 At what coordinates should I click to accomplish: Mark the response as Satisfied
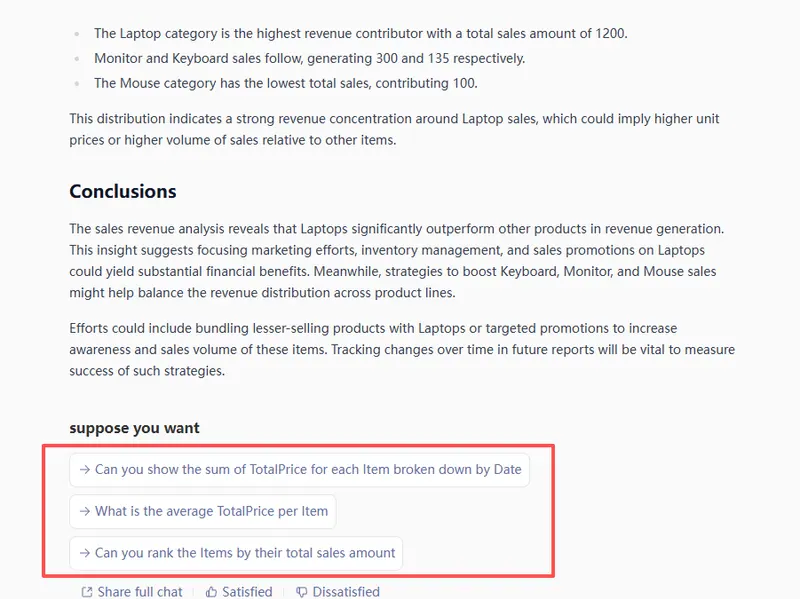[239, 592]
